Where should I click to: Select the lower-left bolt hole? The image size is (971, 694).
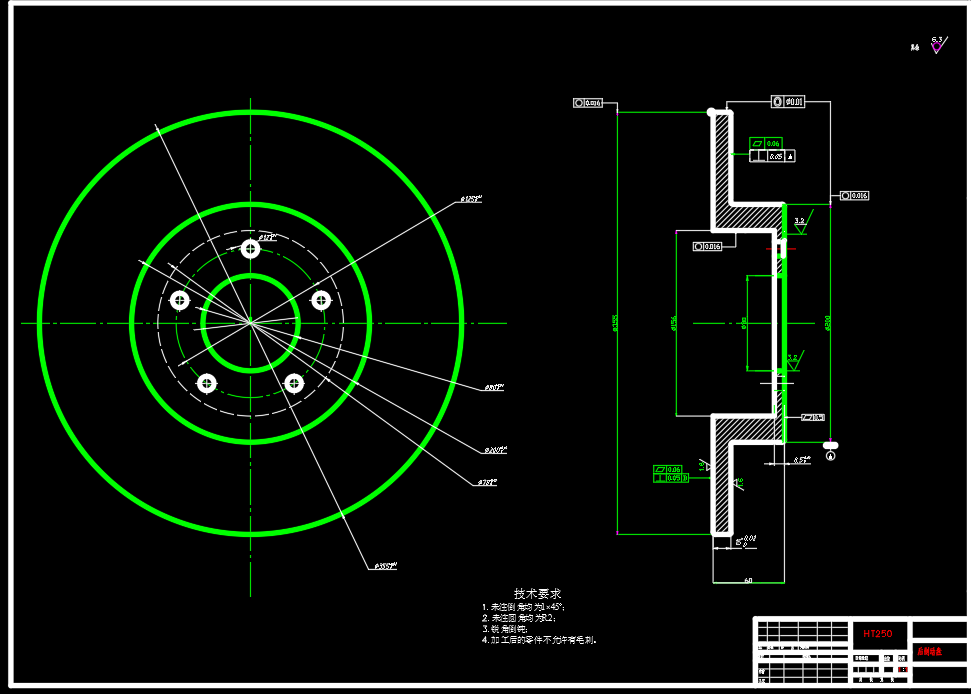point(207,384)
